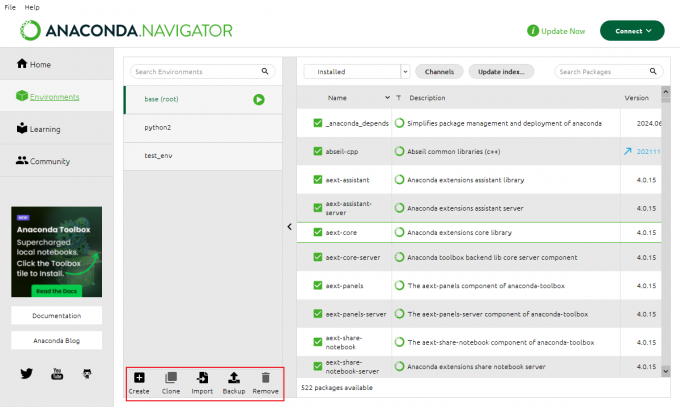Open the GitHub icon link
Image resolution: width=680 pixels, height=407 pixels.
87,374
